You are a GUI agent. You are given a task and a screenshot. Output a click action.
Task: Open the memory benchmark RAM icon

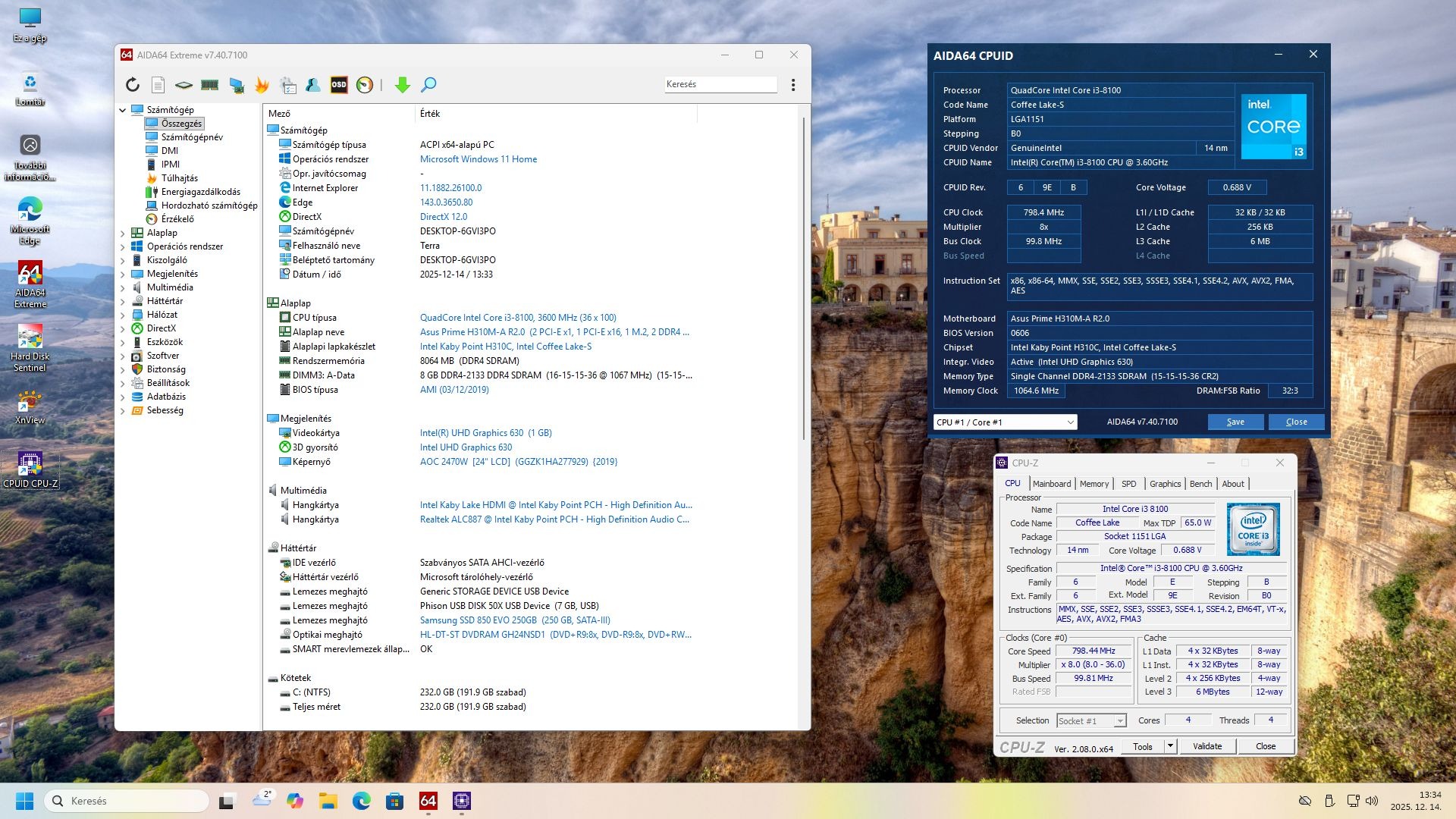(x=210, y=85)
